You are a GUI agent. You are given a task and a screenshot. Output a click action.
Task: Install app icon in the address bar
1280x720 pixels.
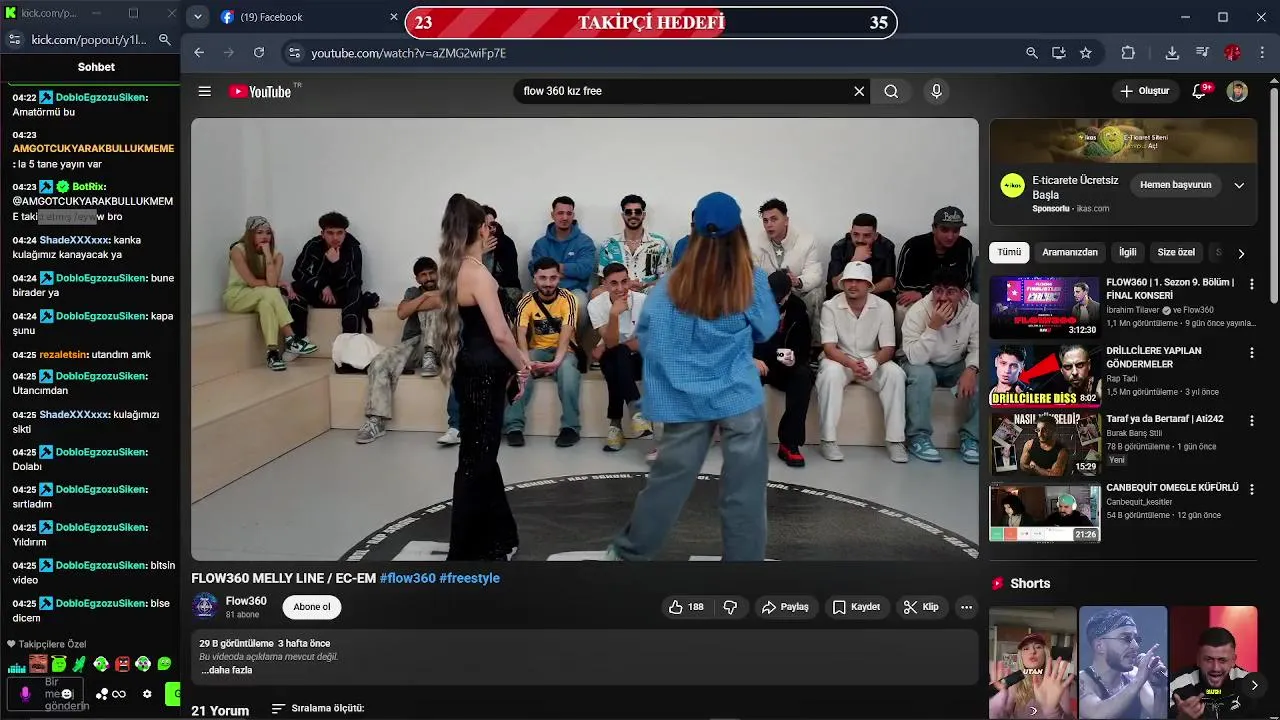[1059, 53]
